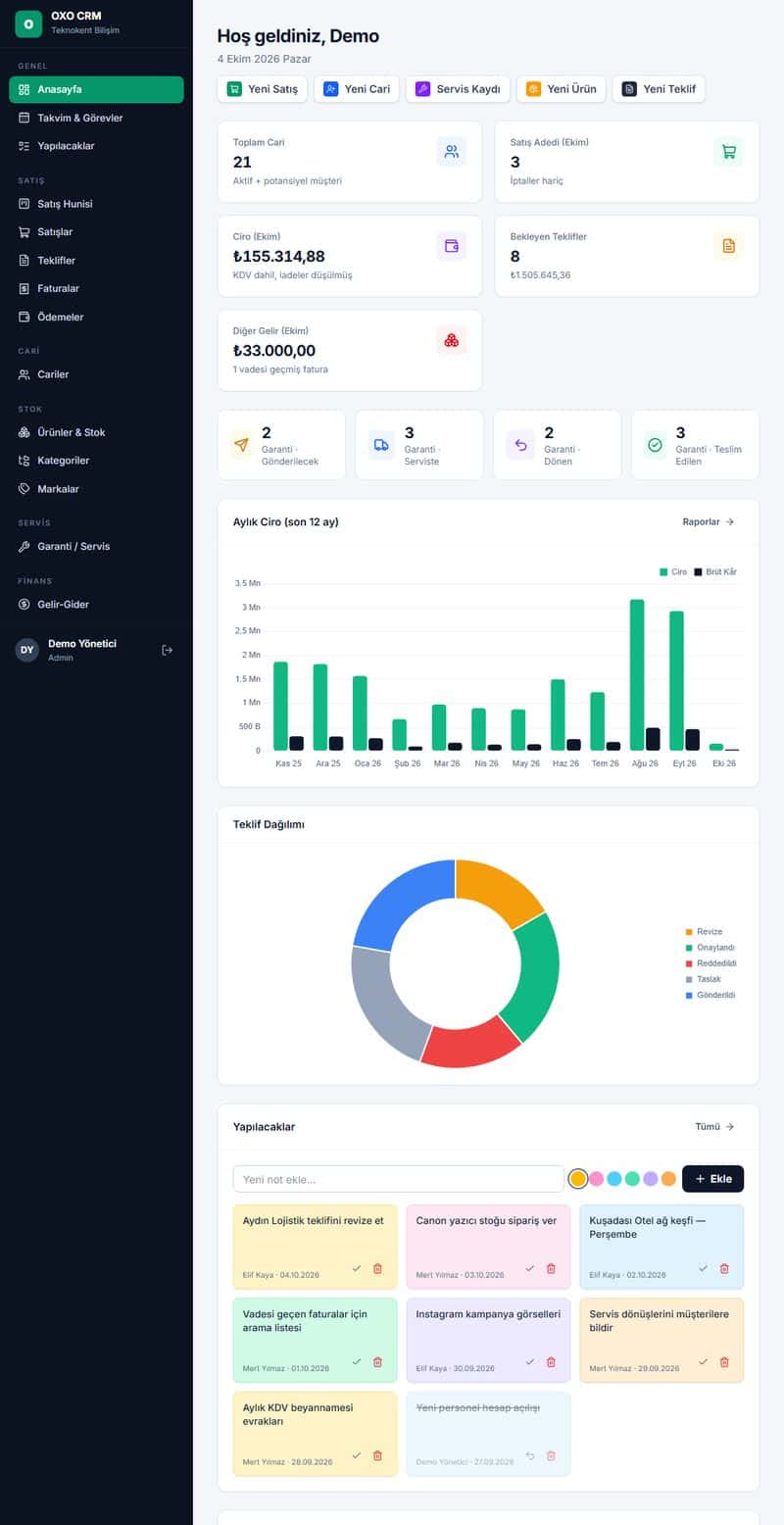The height and width of the screenshot is (1525, 784).
Task: Click the wallet icon on Ciro card
Action: pyautogui.click(x=452, y=246)
